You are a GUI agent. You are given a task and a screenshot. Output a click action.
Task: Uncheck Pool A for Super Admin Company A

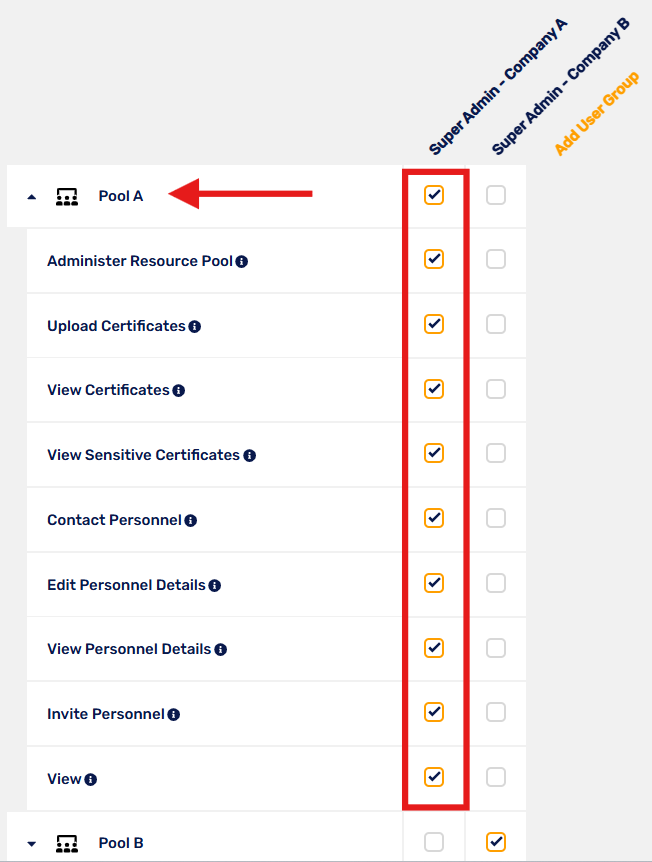click(x=434, y=195)
